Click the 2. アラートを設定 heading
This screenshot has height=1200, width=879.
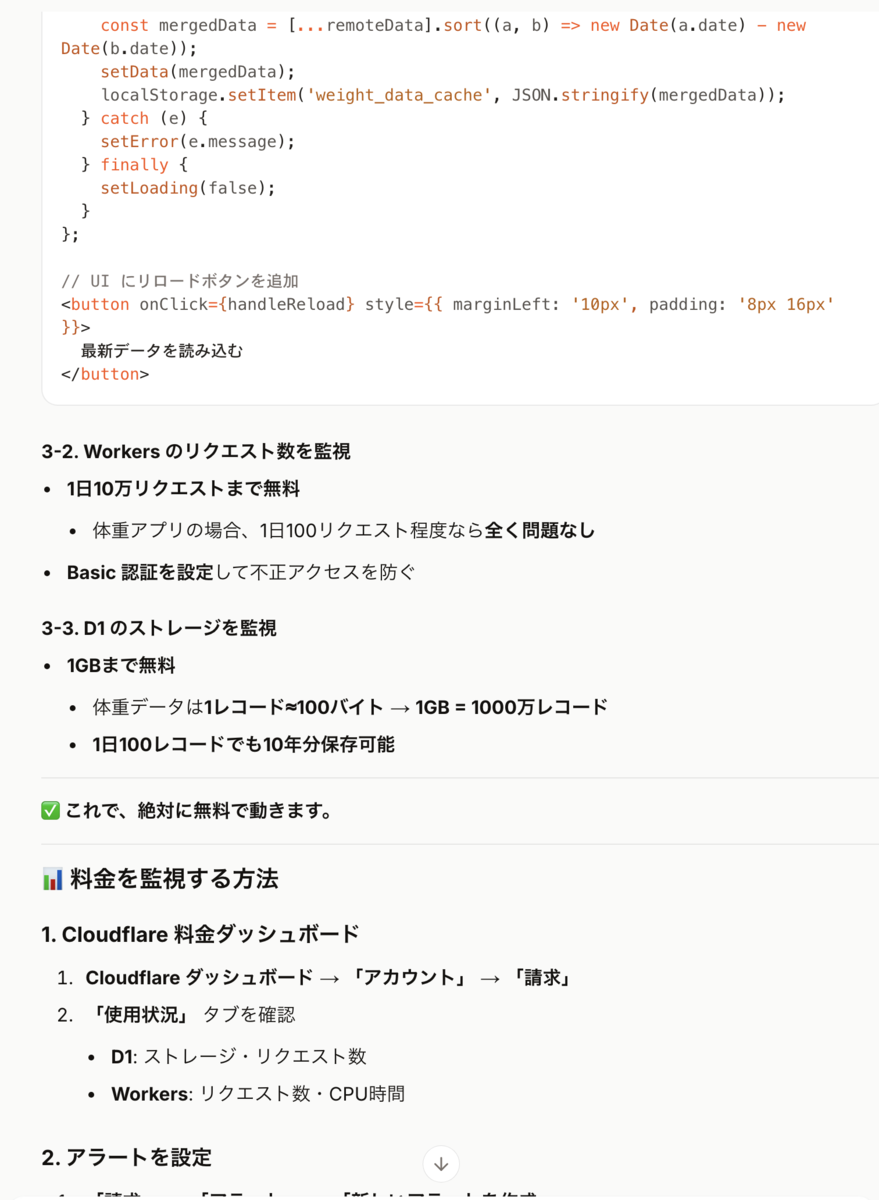click(127, 1158)
